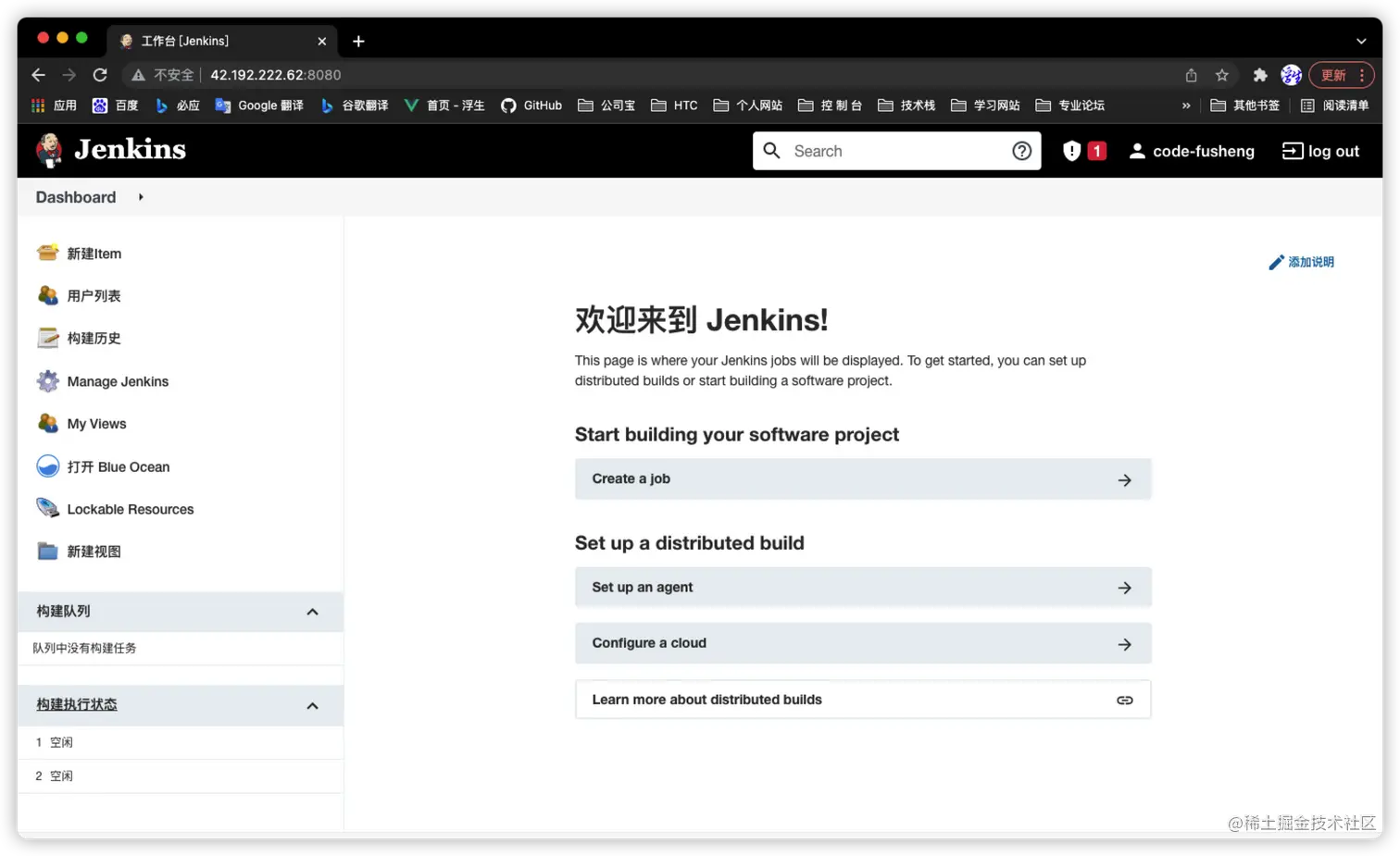
Task: Click the share icon in address bar
Action: (1192, 75)
